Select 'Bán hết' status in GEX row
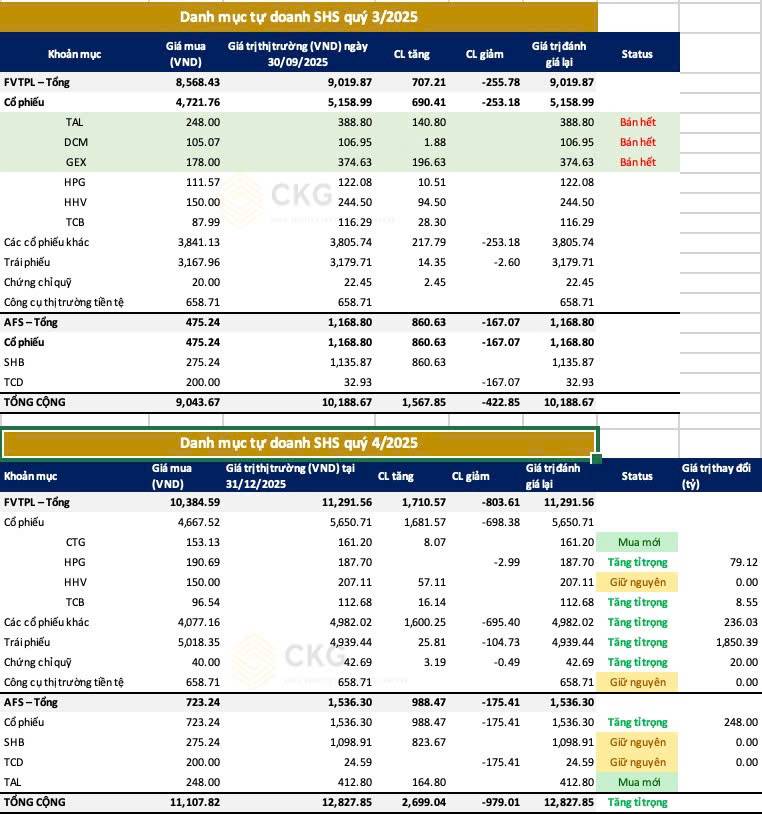Screen dimensions: 762x814 [x=638, y=162]
